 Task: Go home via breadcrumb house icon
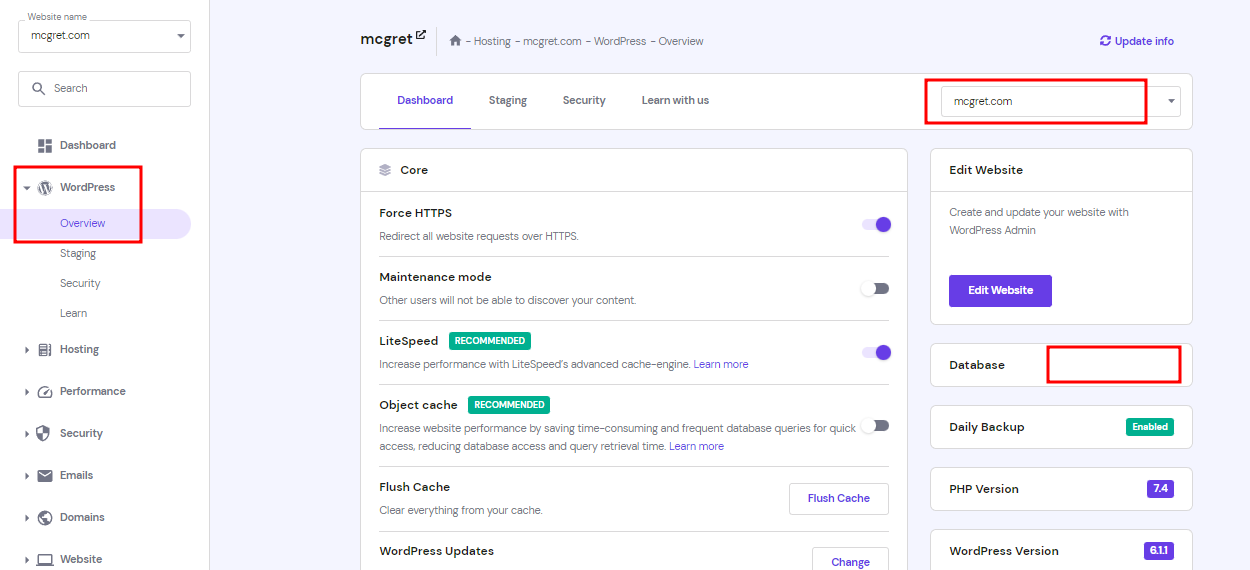(x=455, y=41)
